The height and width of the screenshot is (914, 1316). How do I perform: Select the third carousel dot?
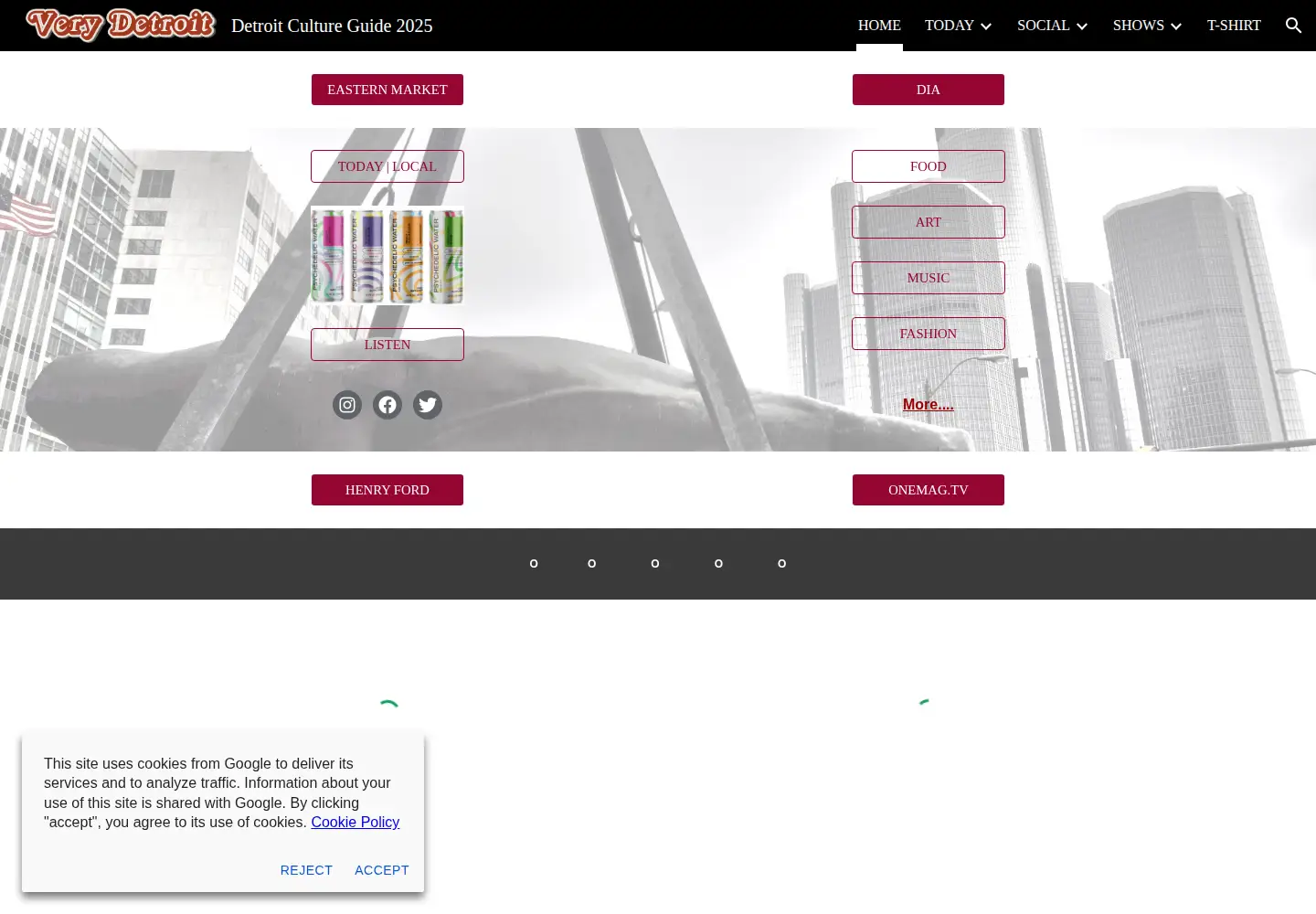[x=655, y=564]
